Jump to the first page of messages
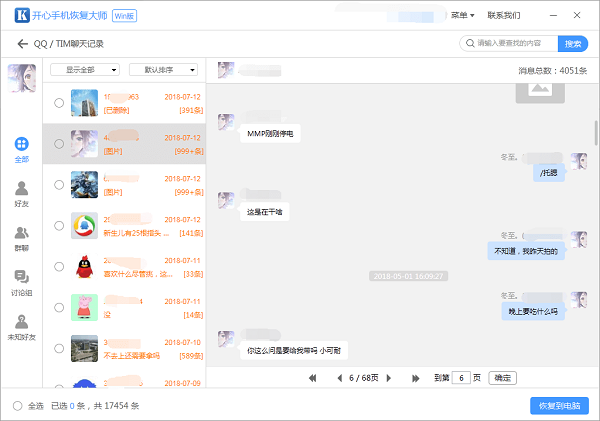 (313, 378)
